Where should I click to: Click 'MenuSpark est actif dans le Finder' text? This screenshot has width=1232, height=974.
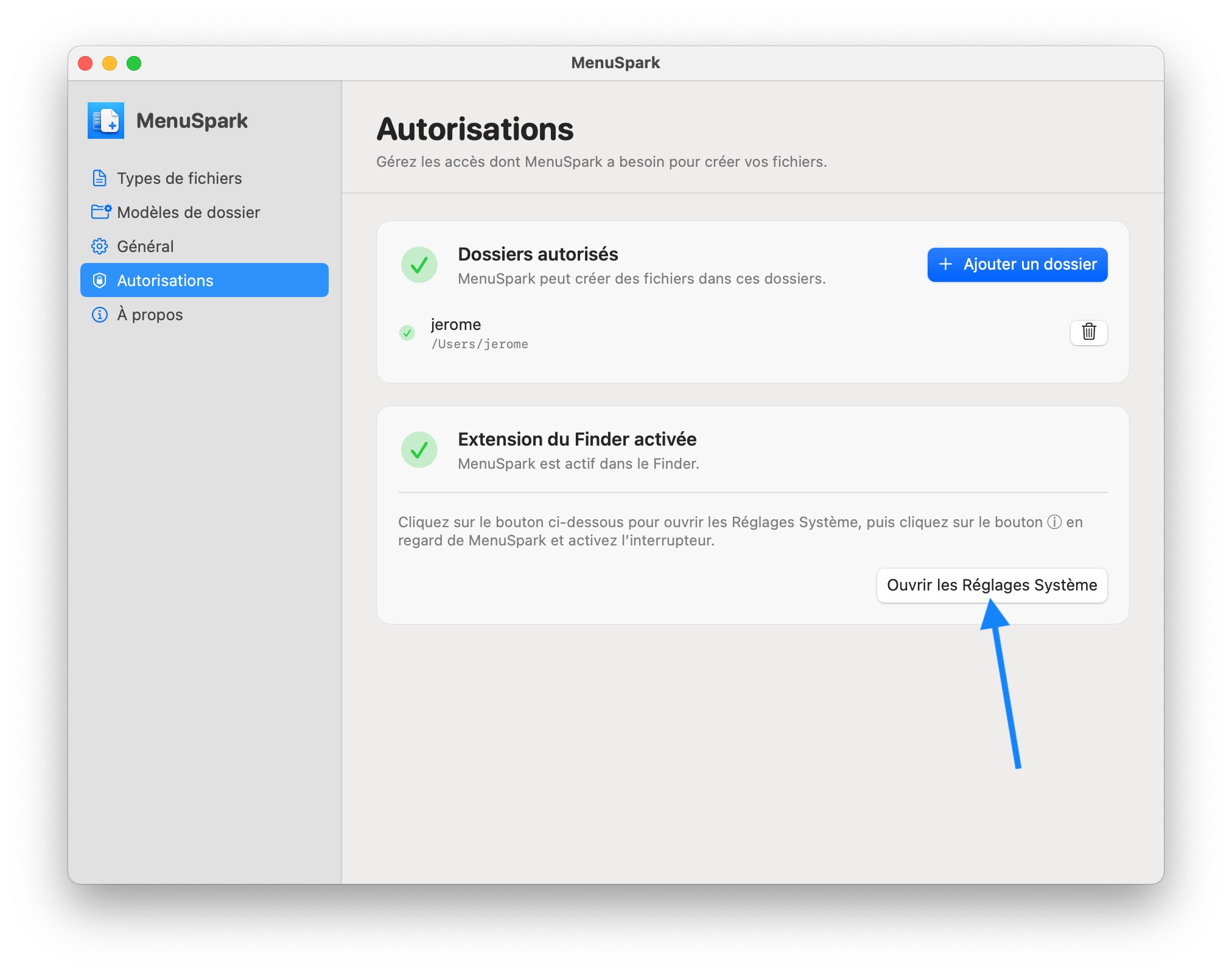point(578,464)
